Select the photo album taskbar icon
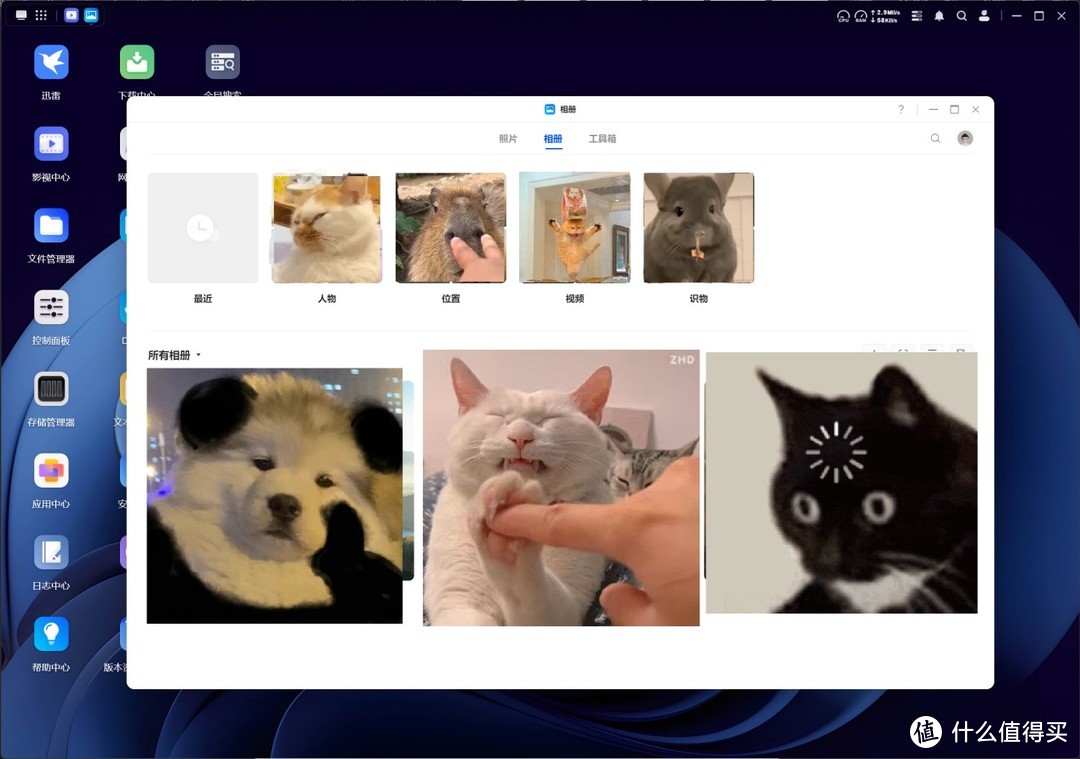 pyautogui.click(x=91, y=15)
